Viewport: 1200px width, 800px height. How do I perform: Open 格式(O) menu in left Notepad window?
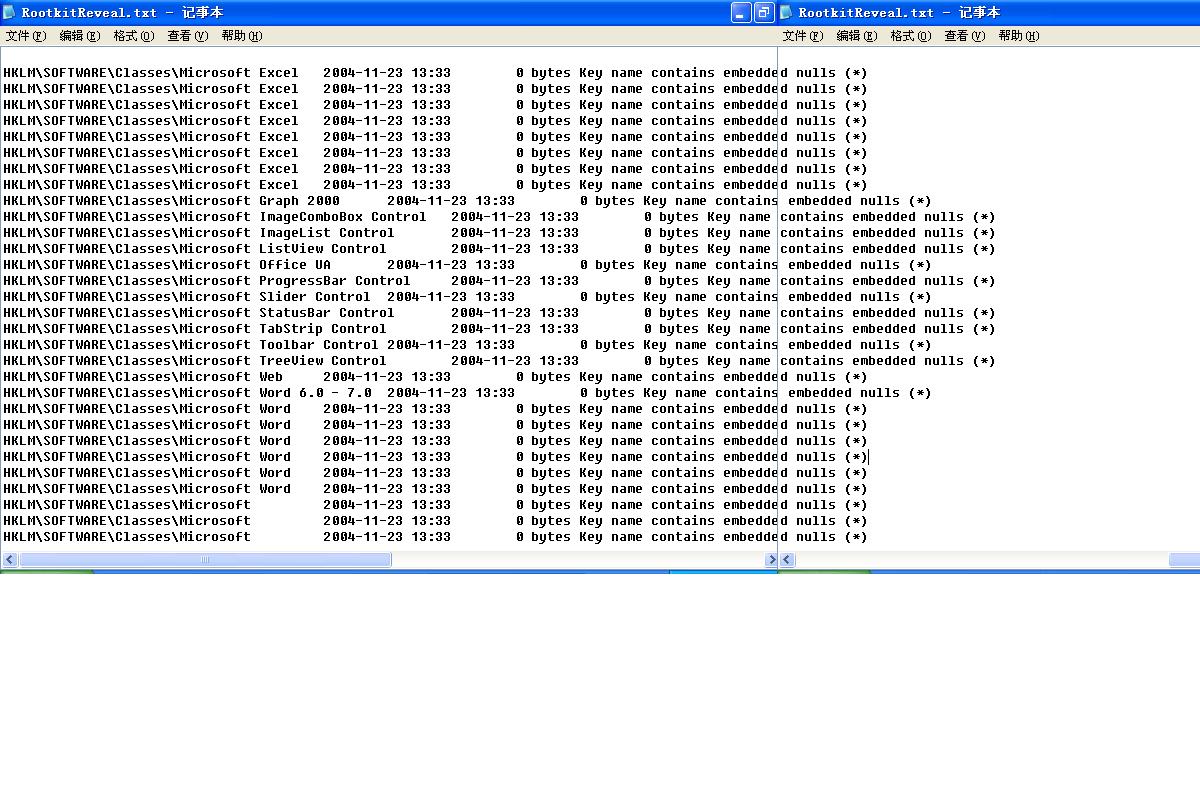pos(134,36)
